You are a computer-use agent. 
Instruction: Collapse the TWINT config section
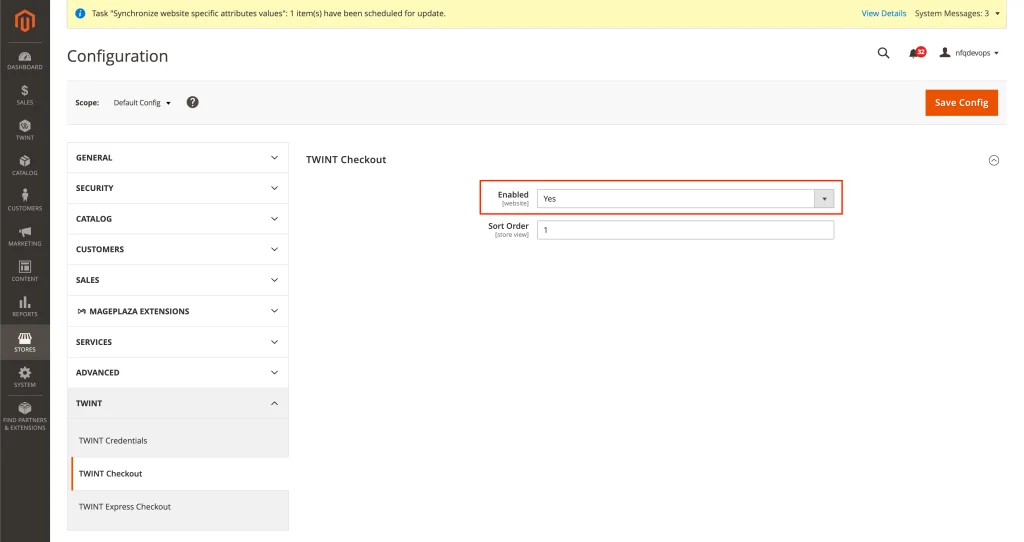tap(178, 404)
